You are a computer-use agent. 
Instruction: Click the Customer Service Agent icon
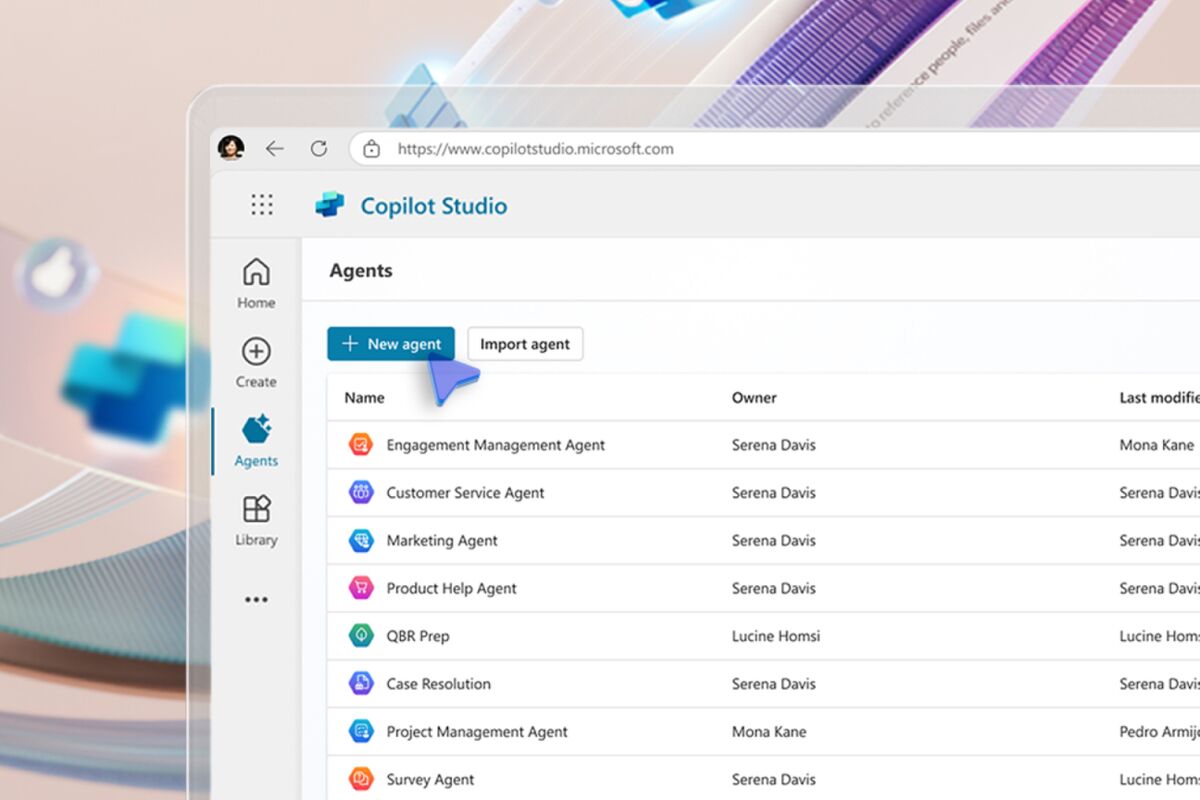pos(362,492)
